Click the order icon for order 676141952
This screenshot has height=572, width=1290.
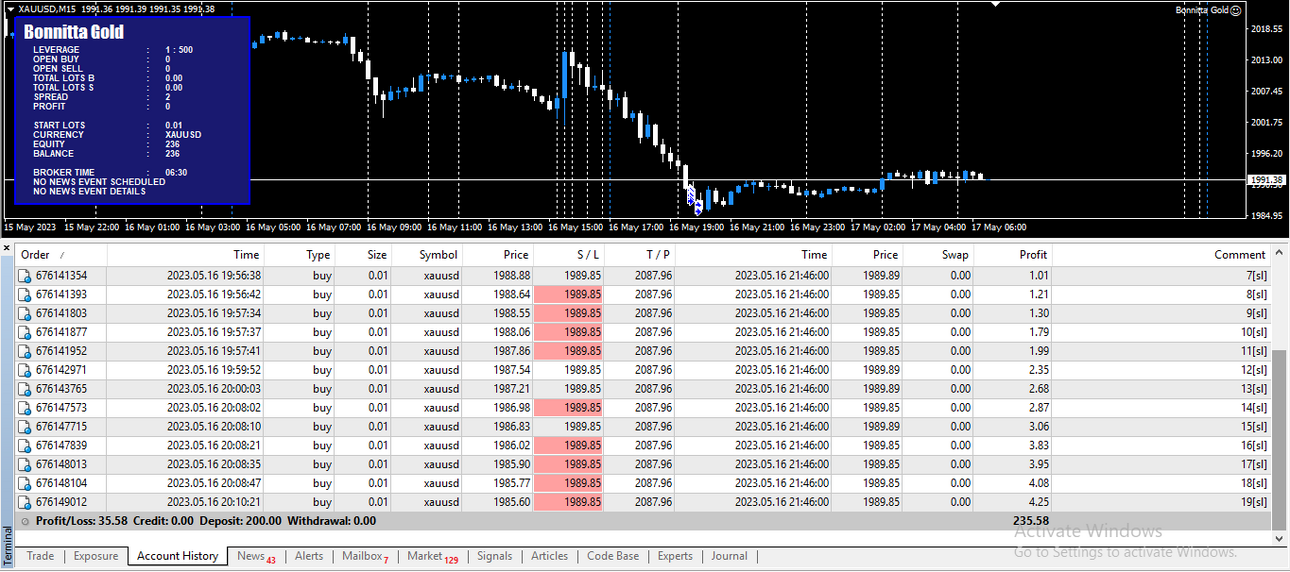click(25, 351)
